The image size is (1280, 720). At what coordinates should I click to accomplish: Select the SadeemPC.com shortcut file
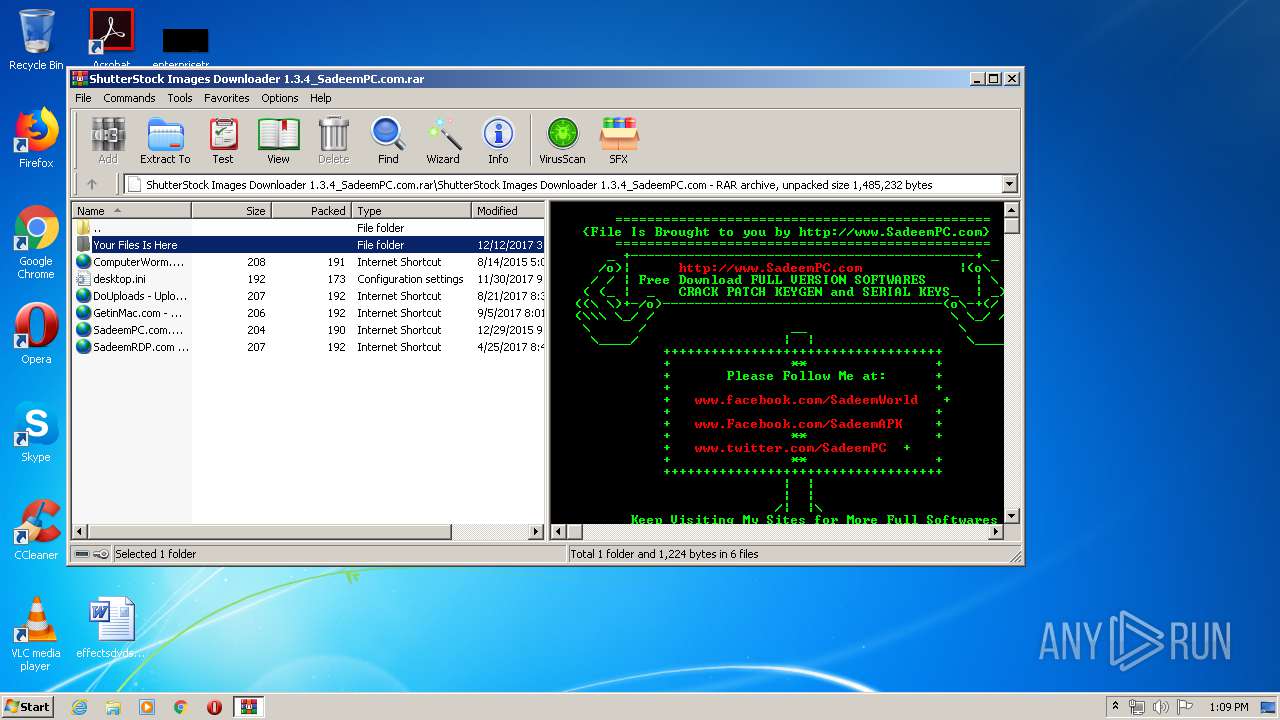tap(309, 330)
